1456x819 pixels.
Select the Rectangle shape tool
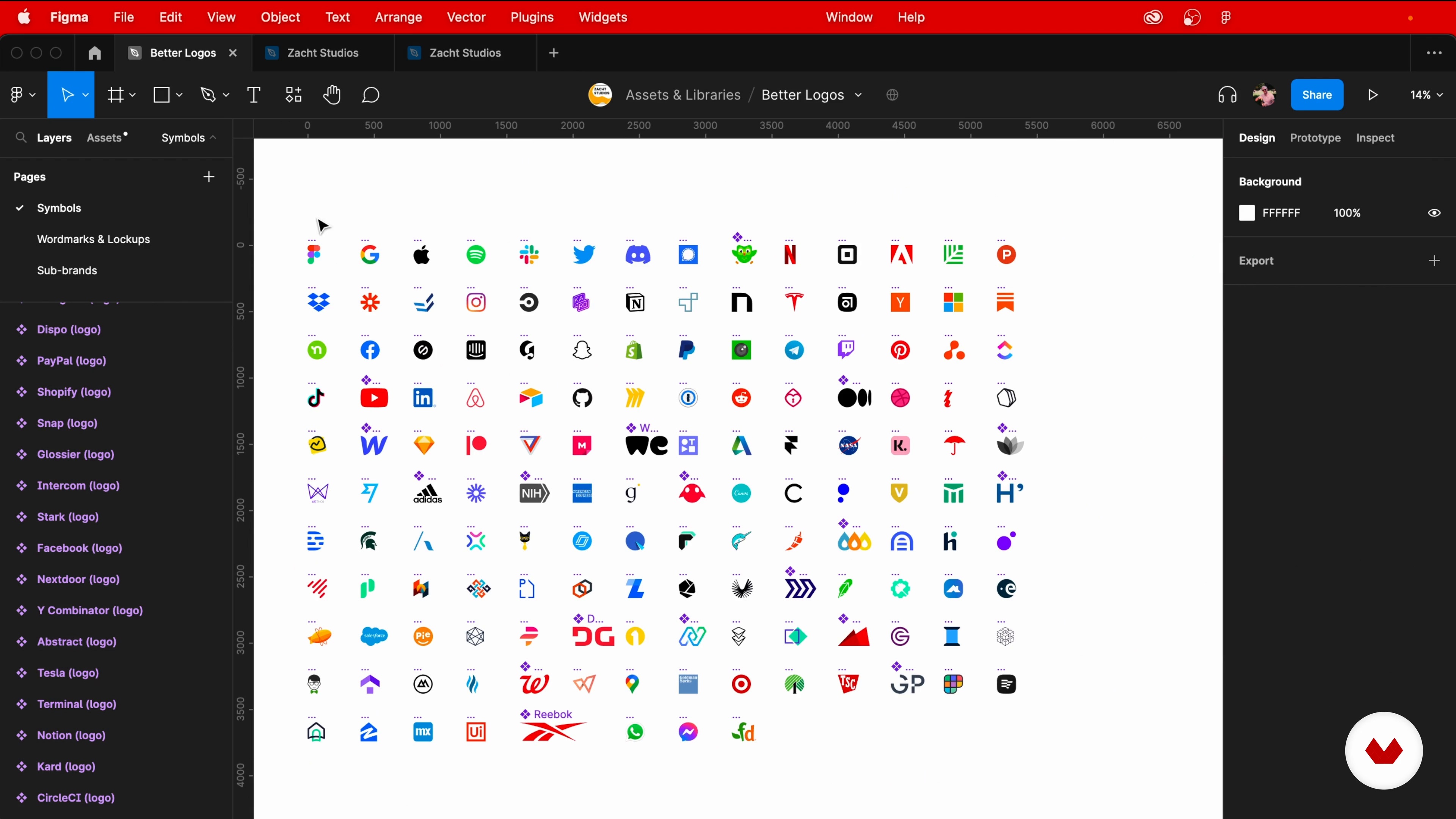tap(162, 95)
